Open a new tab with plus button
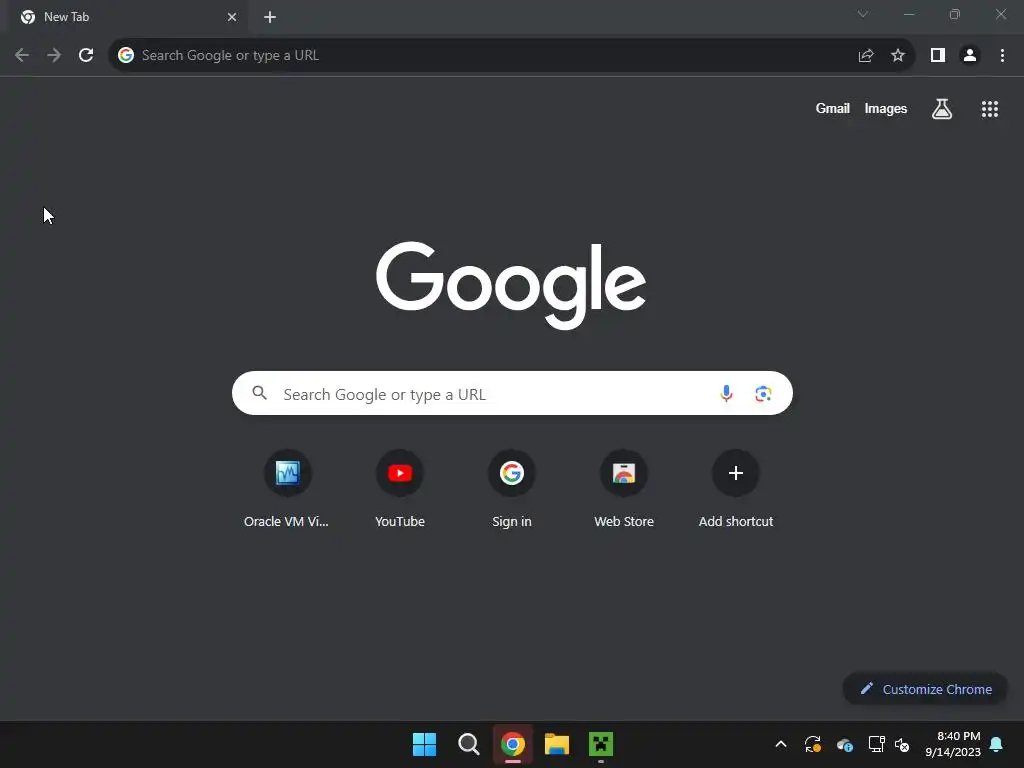Image resolution: width=1024 pixels, height=768 pixels. tap(270, 17)
